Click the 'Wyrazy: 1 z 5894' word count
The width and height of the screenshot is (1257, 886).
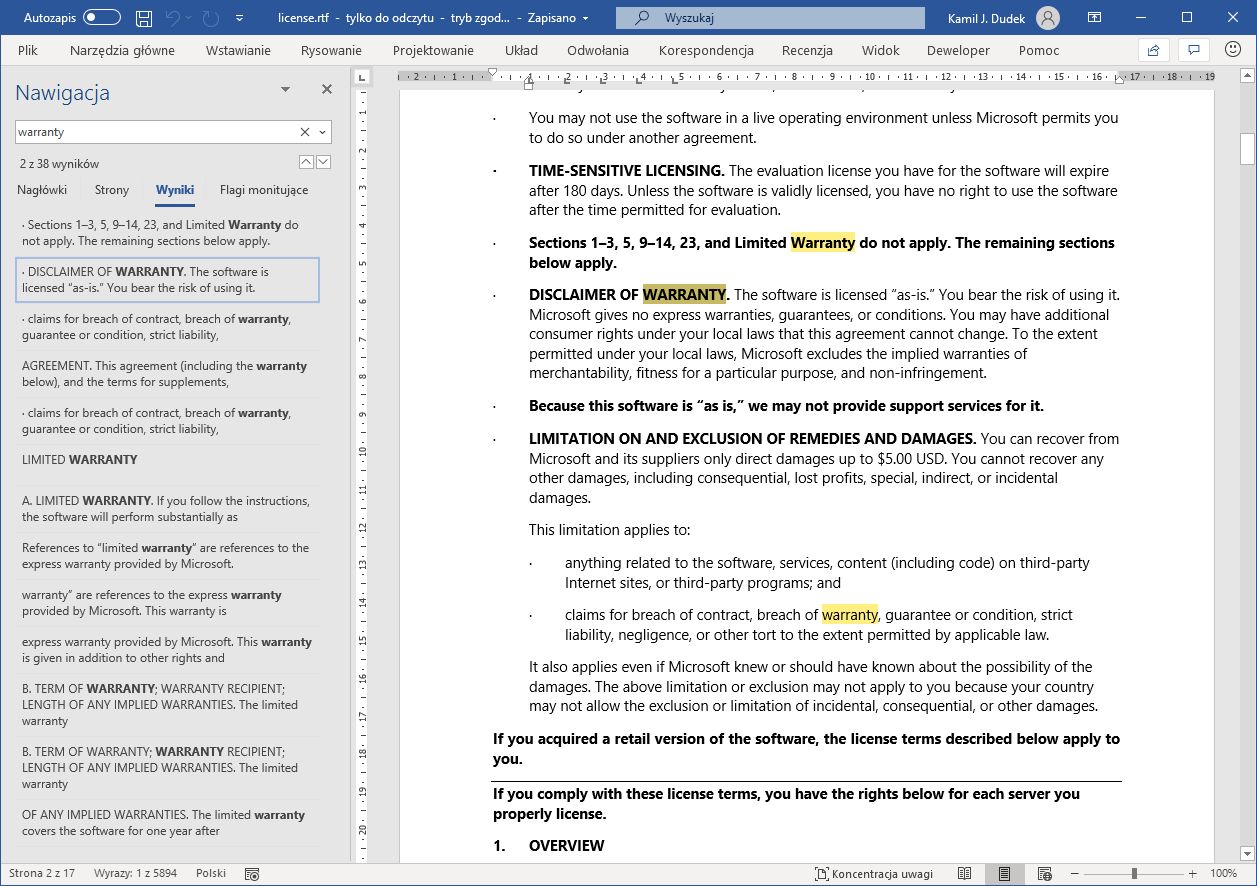point(135,873)
